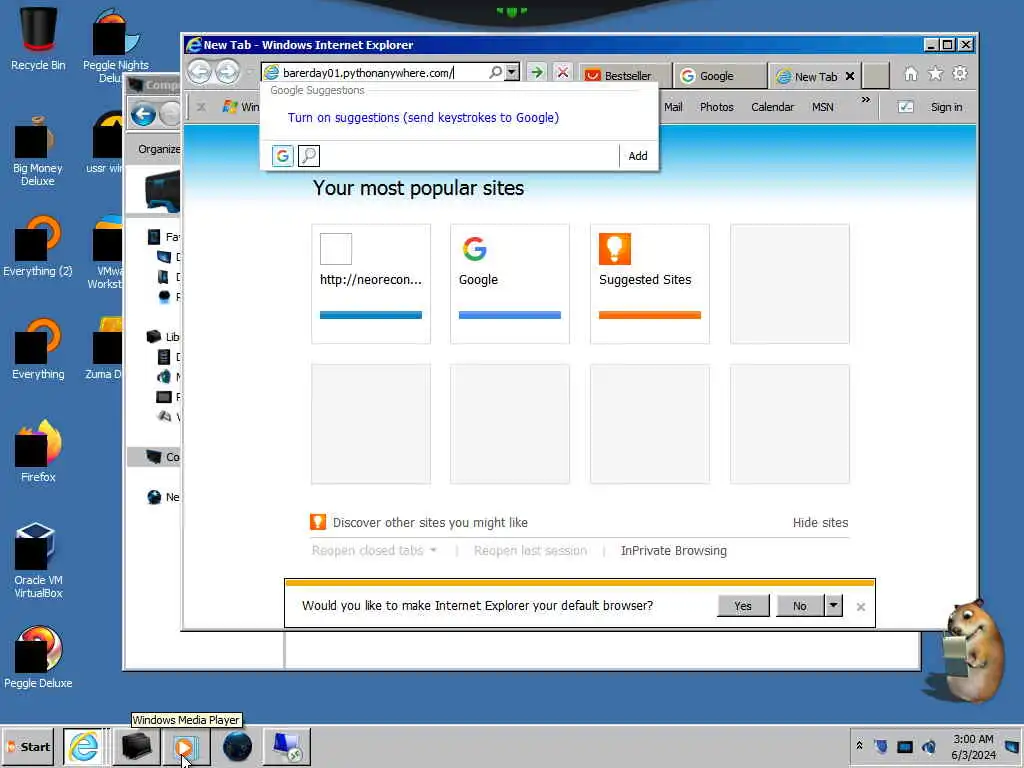Click Add search provider button
This screenshot has width=1024, height=768.
637,156
